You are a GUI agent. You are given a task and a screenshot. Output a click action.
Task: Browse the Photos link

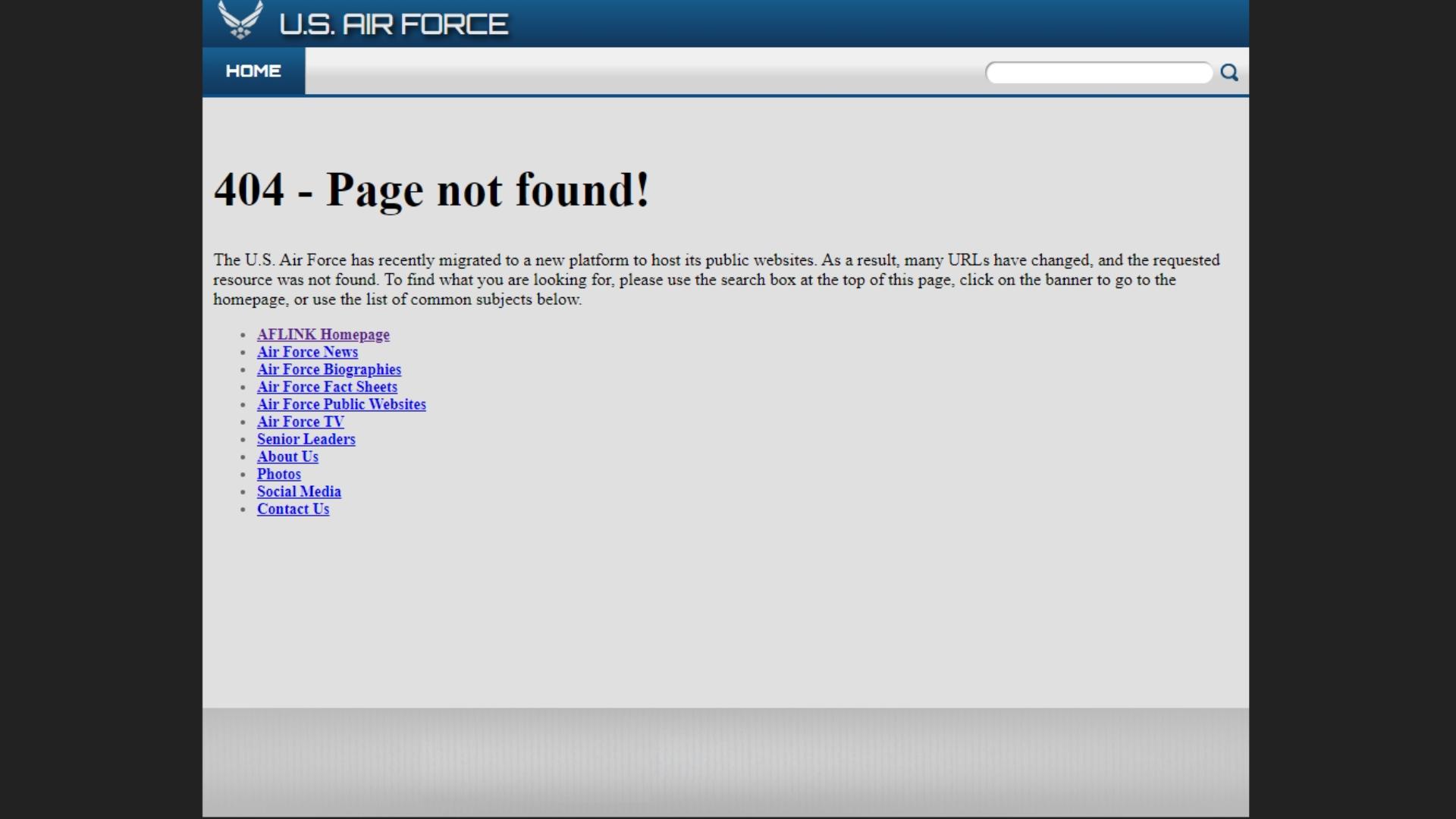pos(278,474)
